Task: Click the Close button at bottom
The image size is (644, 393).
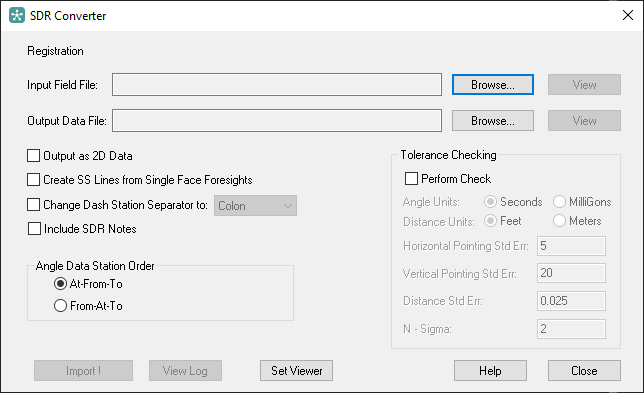Action: tap(584, 370)
